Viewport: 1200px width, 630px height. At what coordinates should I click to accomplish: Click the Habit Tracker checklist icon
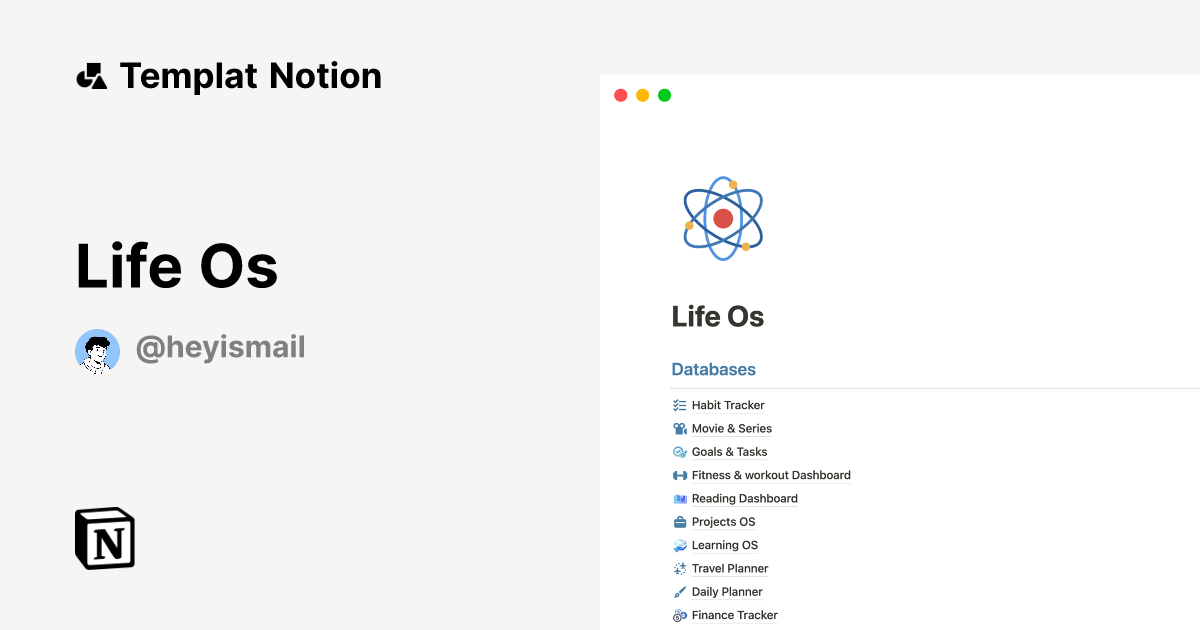pyautogui.click(x=681, y=405)
